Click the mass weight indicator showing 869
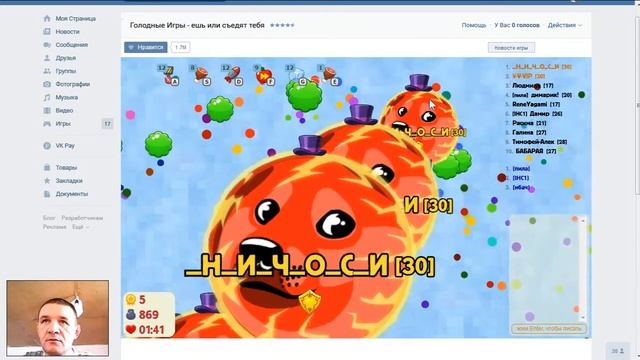The height and width of the screenshot is (360, 640). click(x=142, y=315)
